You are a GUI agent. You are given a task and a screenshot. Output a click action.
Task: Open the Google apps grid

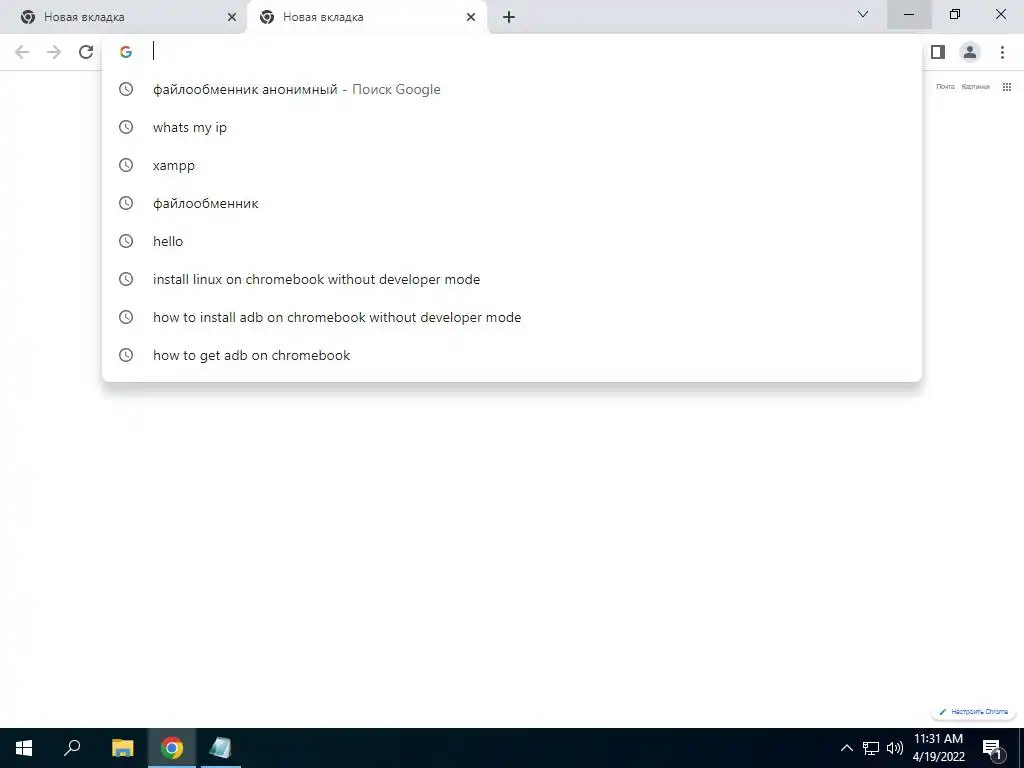pyautogui.click(x=1007, y=87)
